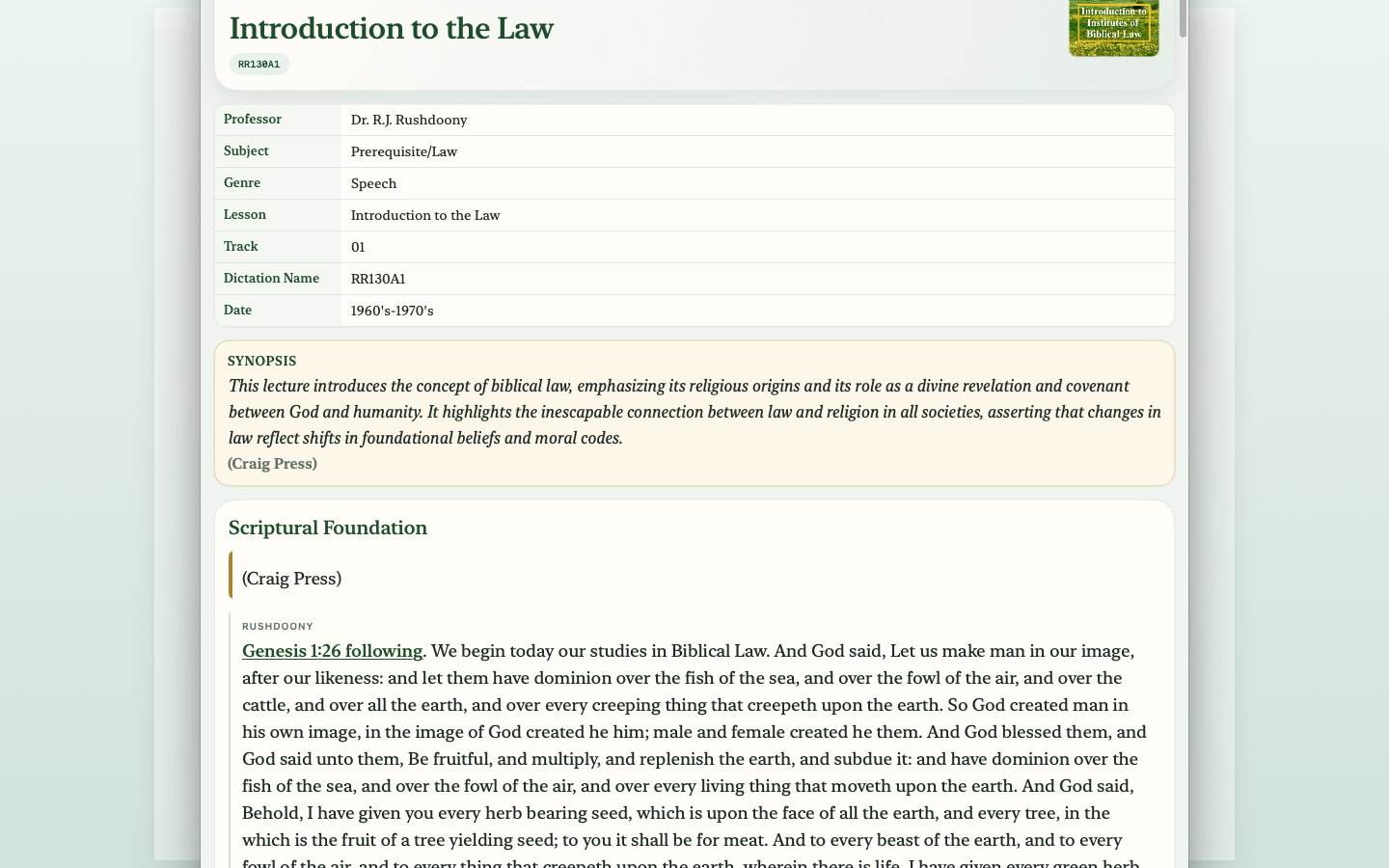Click the Track value 01
Viewport: 1389px width, 868px height.
coord(358,247)
